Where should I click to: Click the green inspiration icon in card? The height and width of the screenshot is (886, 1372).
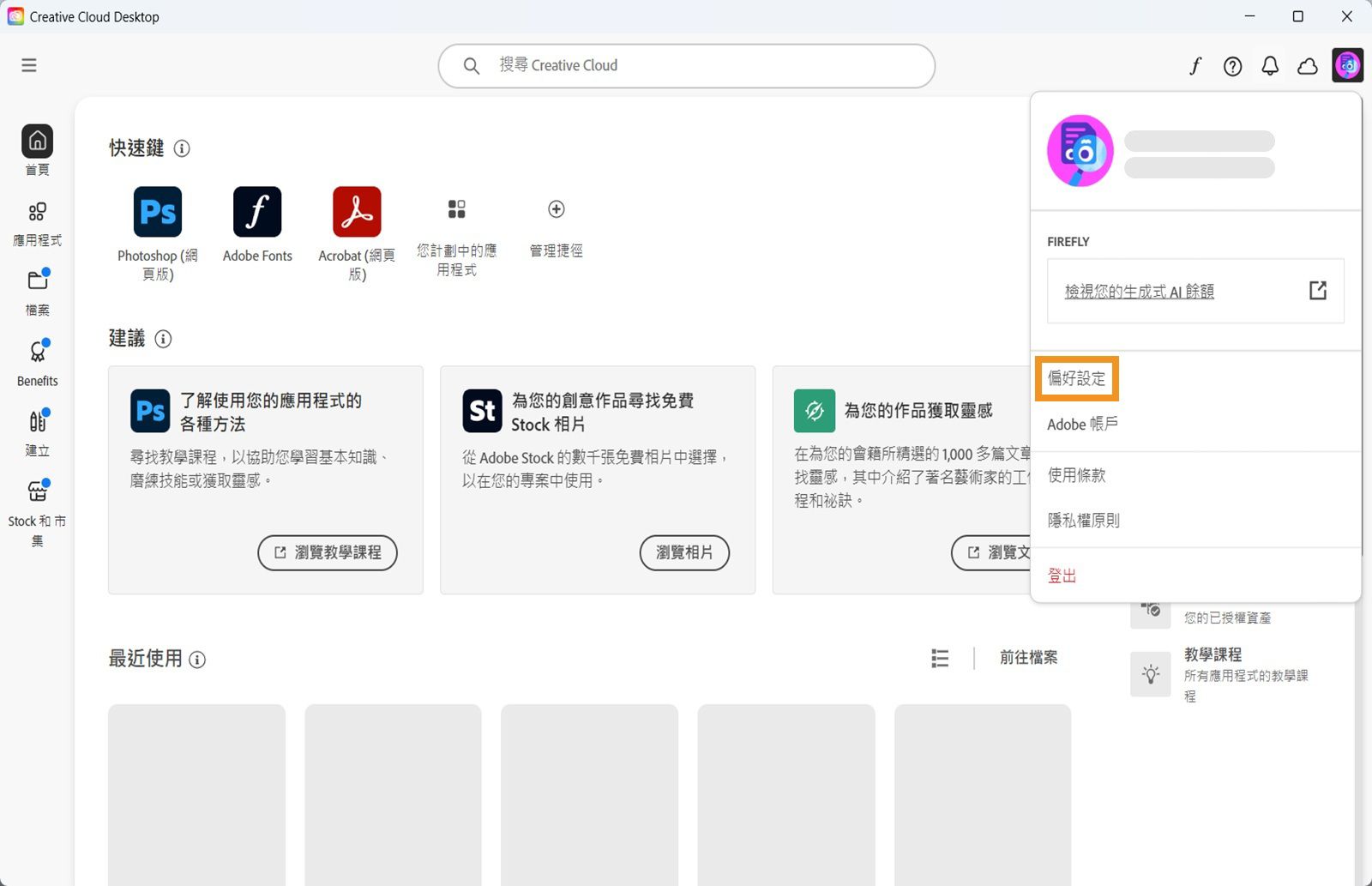815,411
